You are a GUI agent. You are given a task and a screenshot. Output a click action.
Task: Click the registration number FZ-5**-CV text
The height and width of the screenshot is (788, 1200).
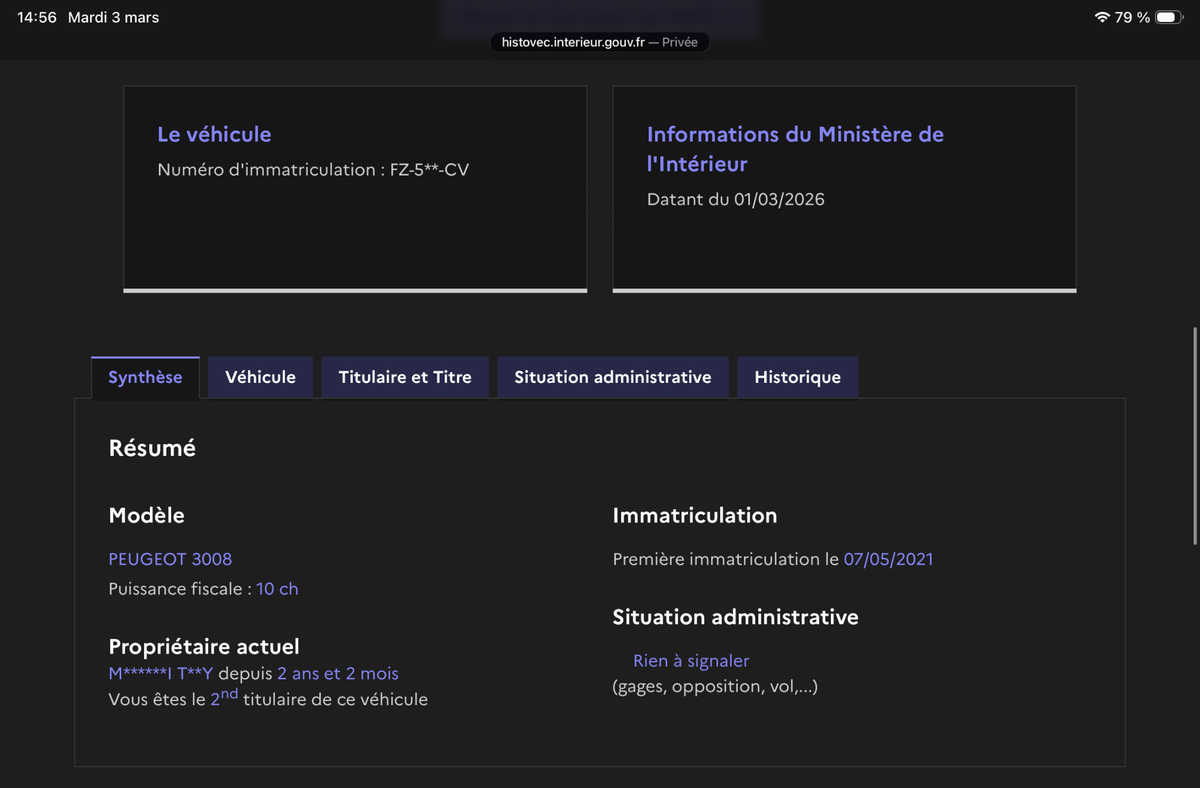[x=429, y=170]
